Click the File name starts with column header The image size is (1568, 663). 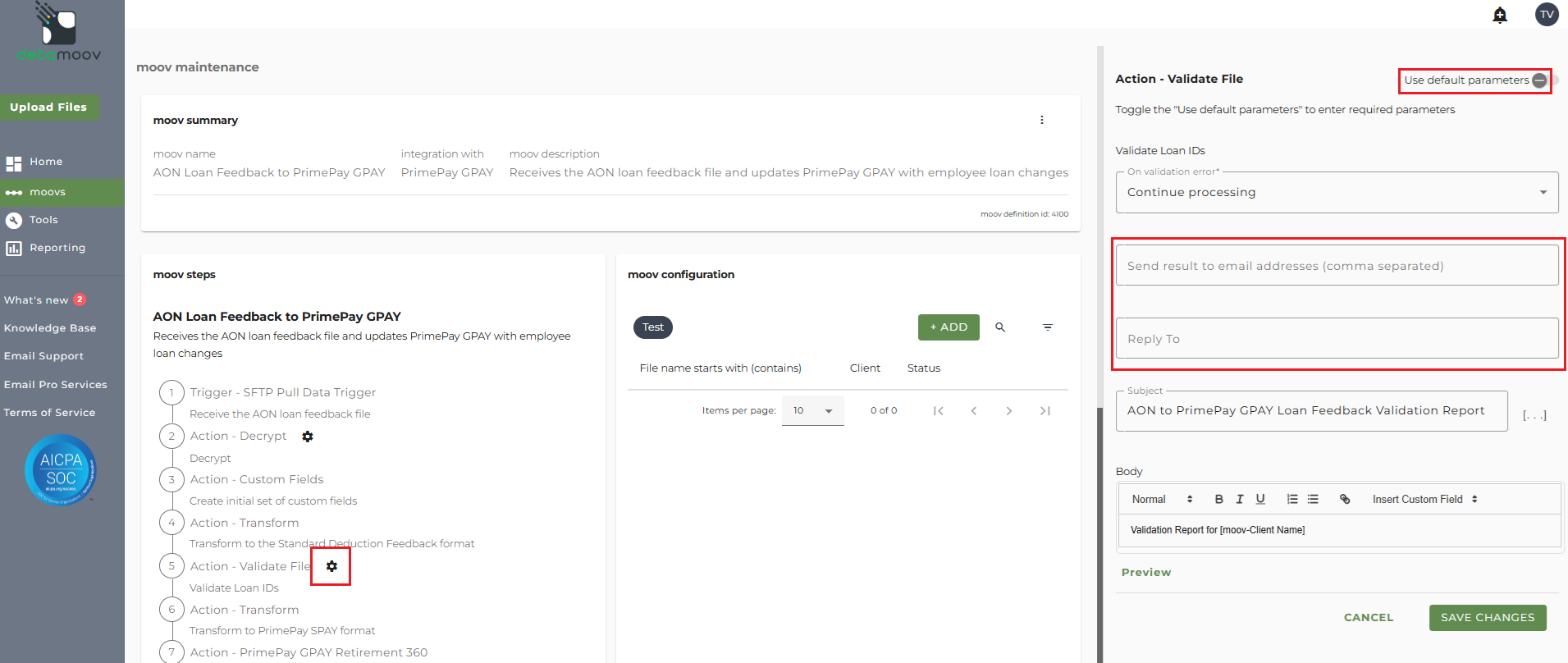point(720,368)
